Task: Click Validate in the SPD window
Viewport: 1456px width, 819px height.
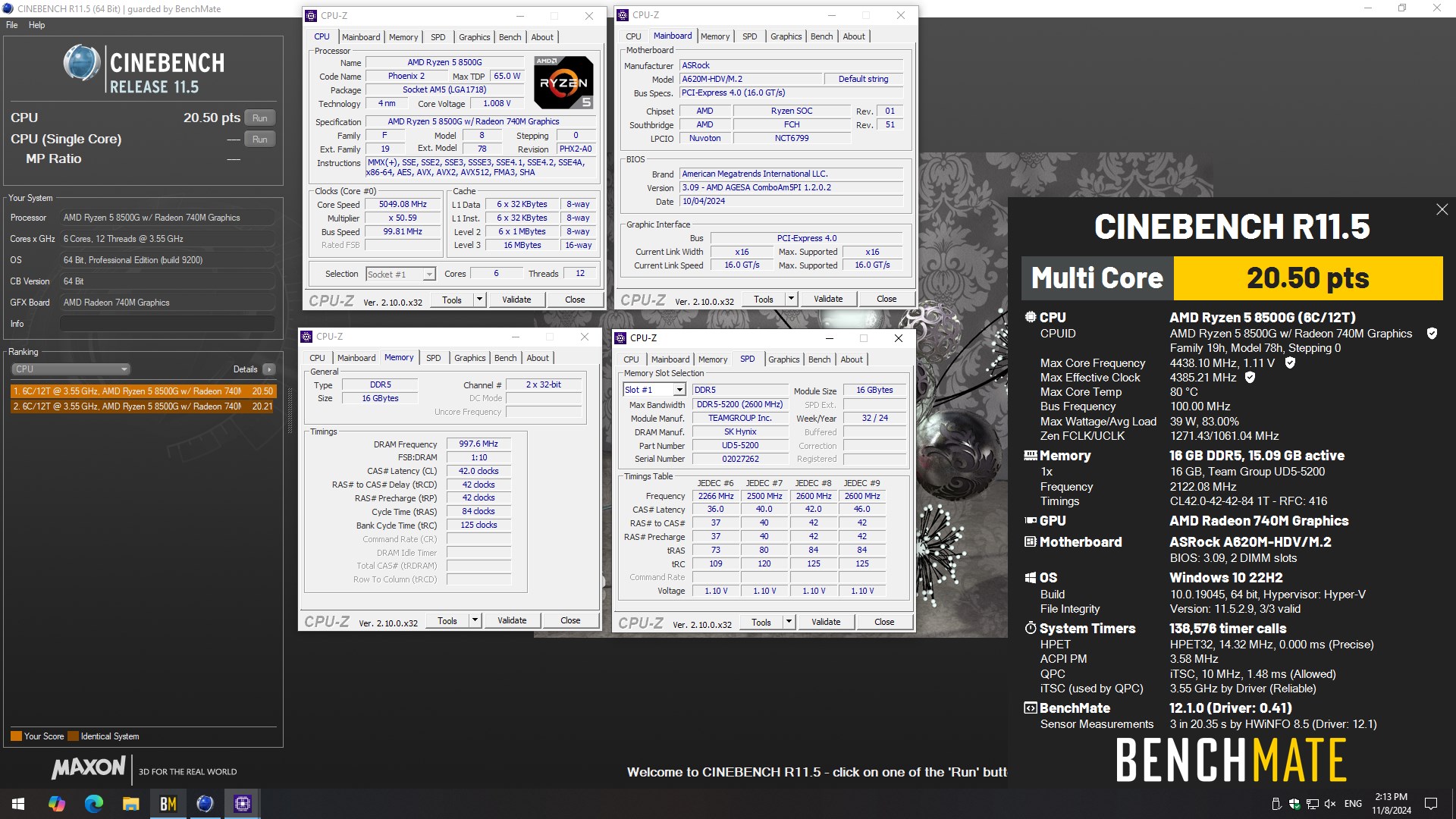Action: coord(826,622)
